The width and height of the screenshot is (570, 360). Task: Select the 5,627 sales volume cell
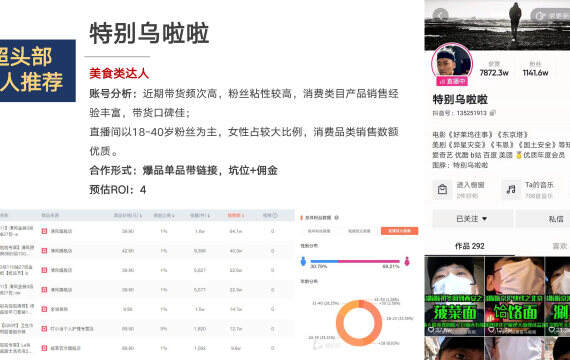tap(200, 270)
